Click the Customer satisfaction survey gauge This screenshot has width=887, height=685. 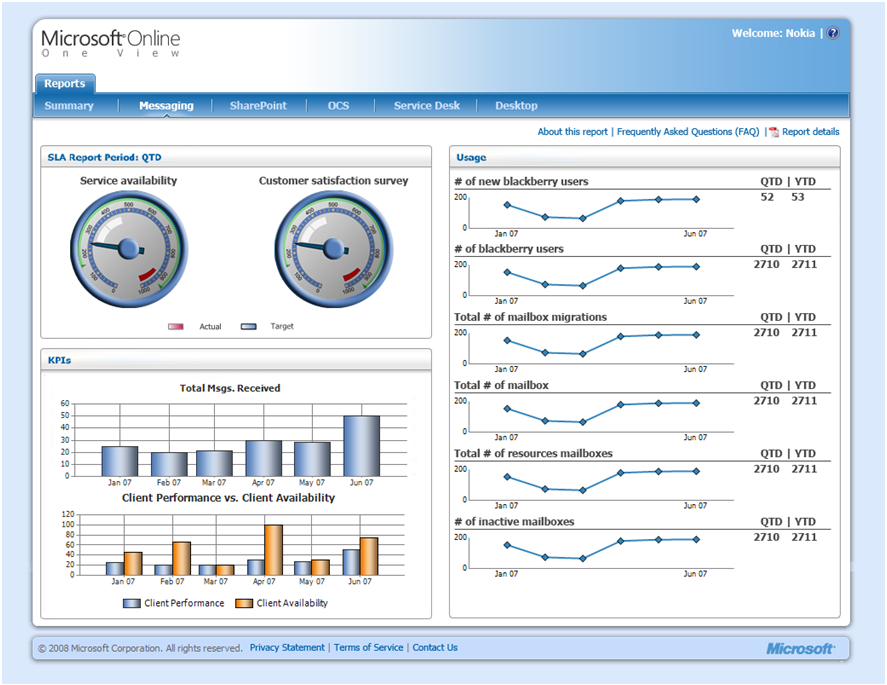coord(334,249)
